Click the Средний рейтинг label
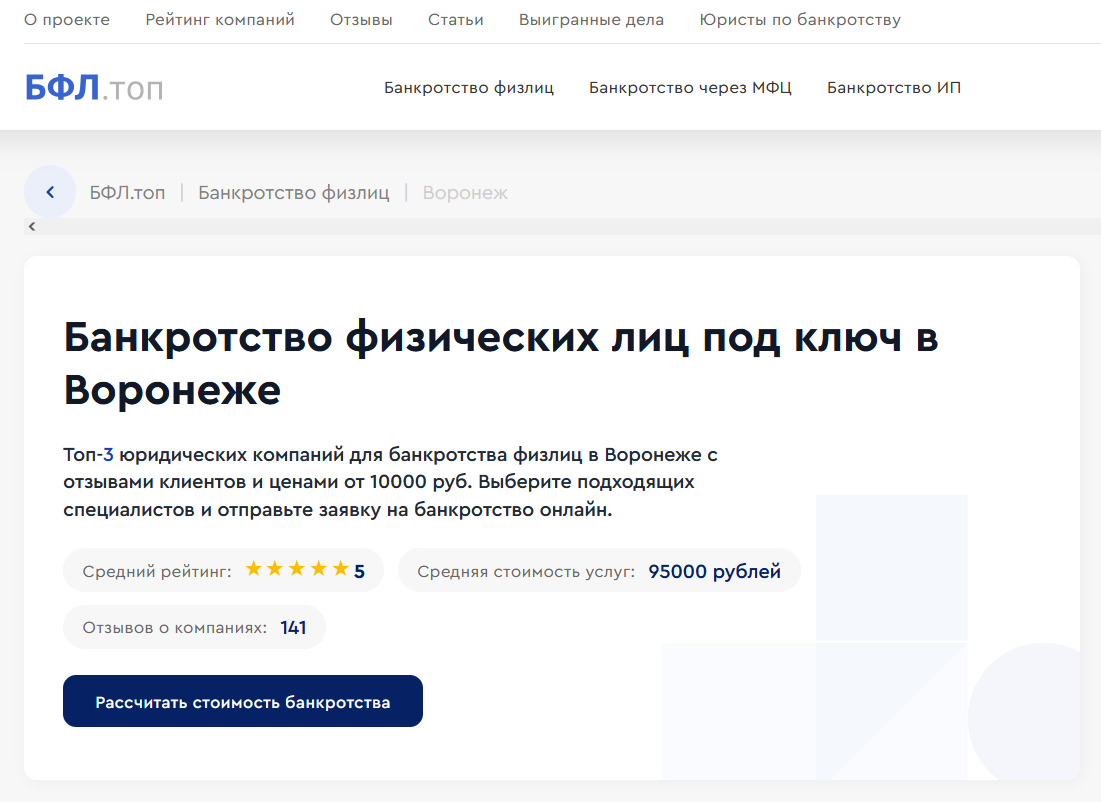1101x802 pixels. [157, 572]
